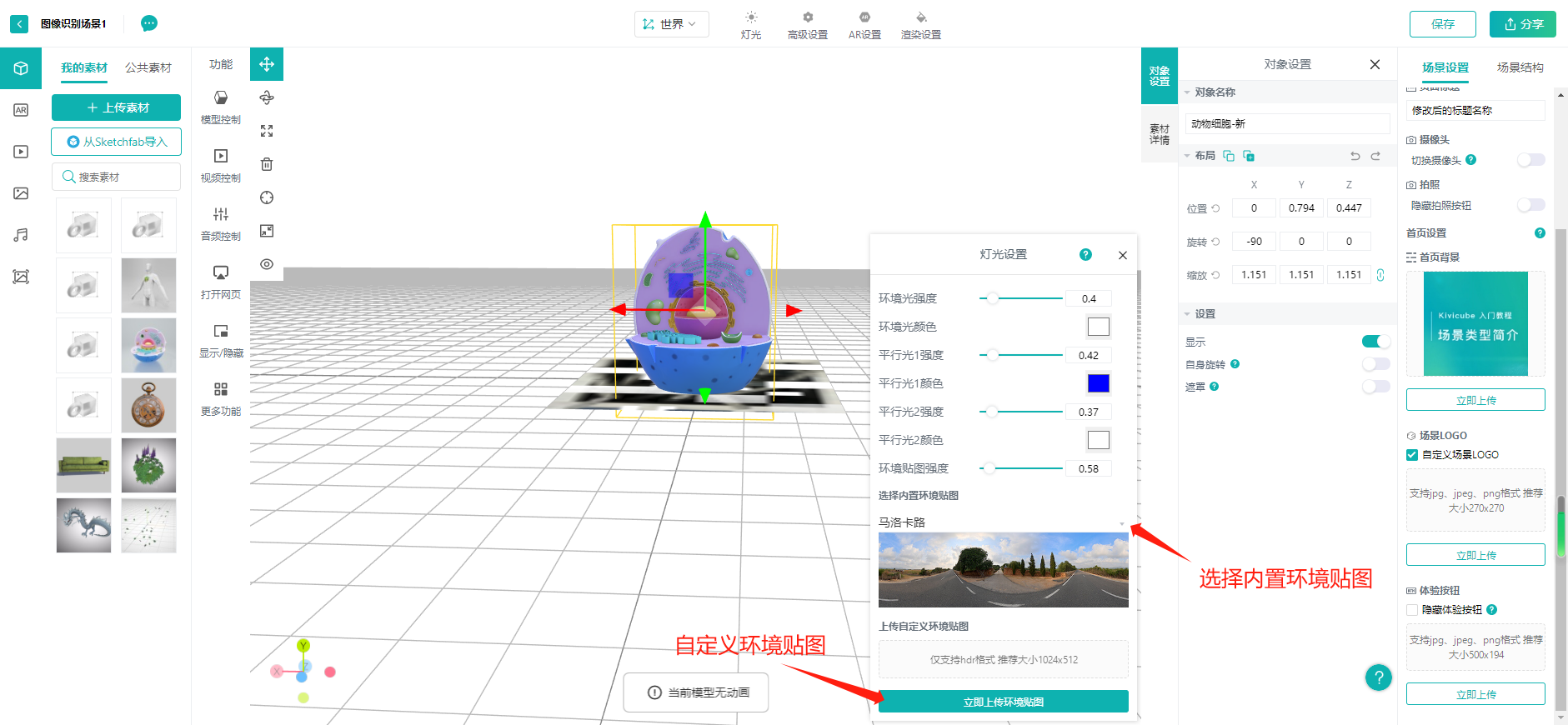The width and height of the screenshot is (1568, 725).
Task: Select the music note sidebar icon
Action: point(21,235)
